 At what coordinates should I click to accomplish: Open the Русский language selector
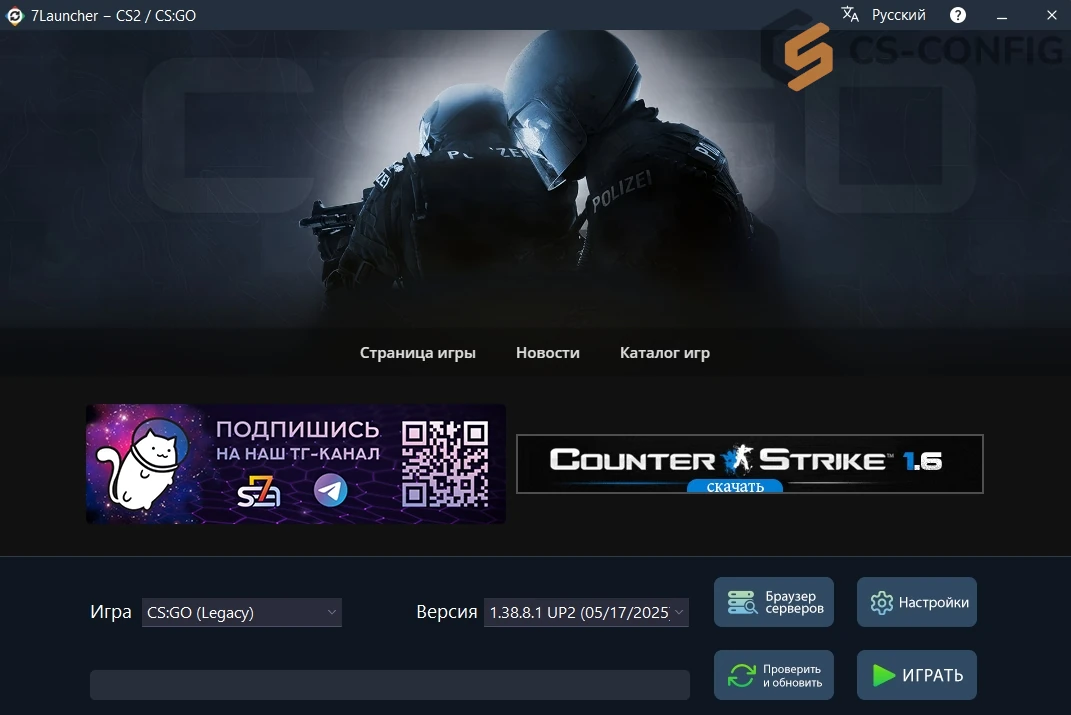click(898, 15)
